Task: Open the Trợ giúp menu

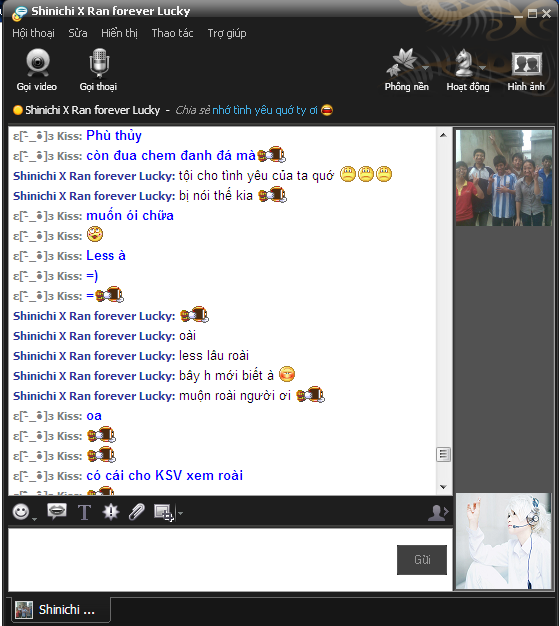Action: click(227, 33)
